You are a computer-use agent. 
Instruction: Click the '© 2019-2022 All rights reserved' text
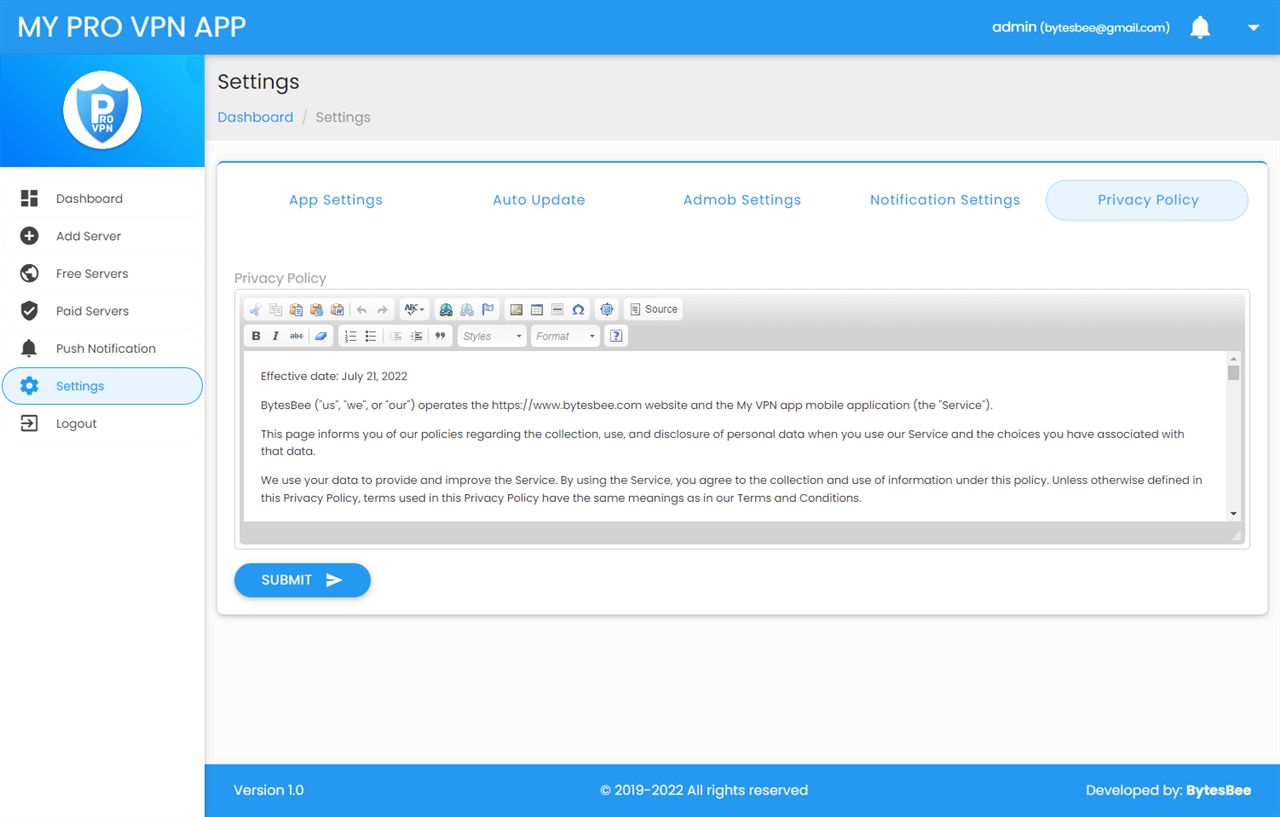704,790
